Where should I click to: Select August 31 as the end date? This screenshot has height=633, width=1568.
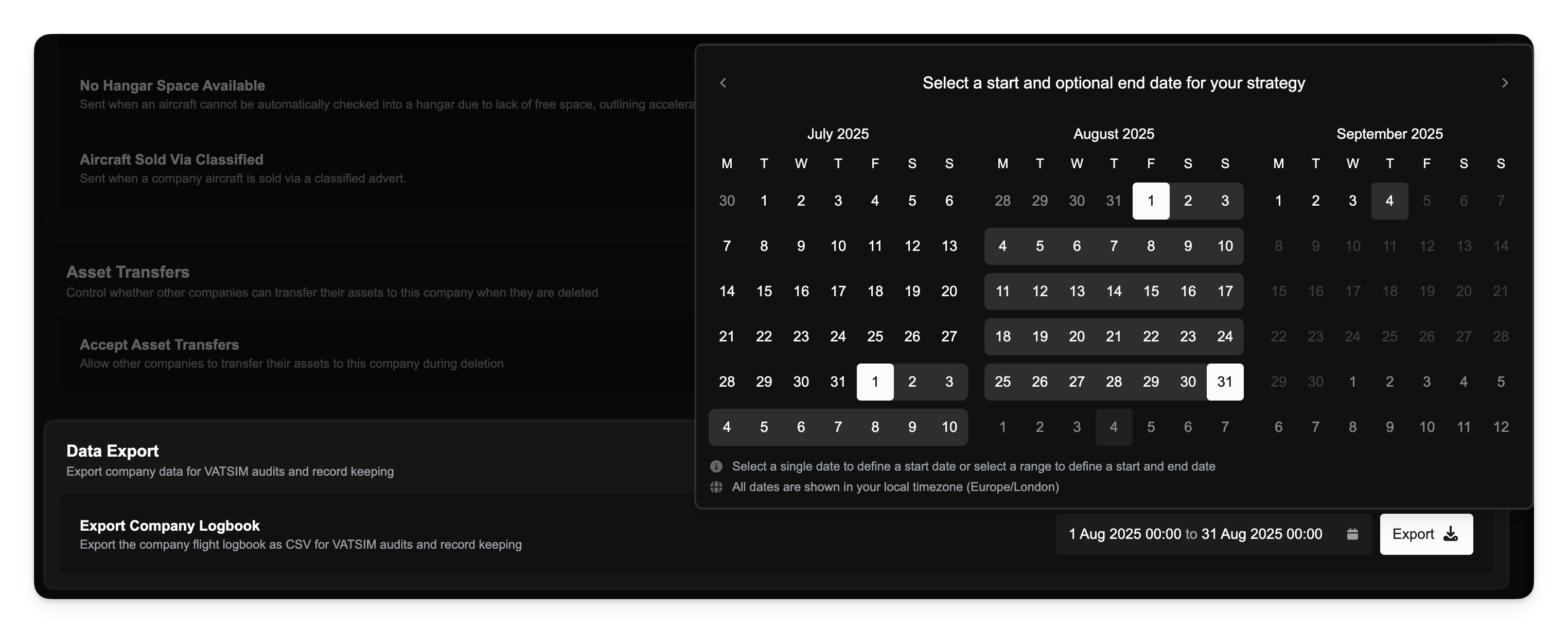(x=1225, y=381)
